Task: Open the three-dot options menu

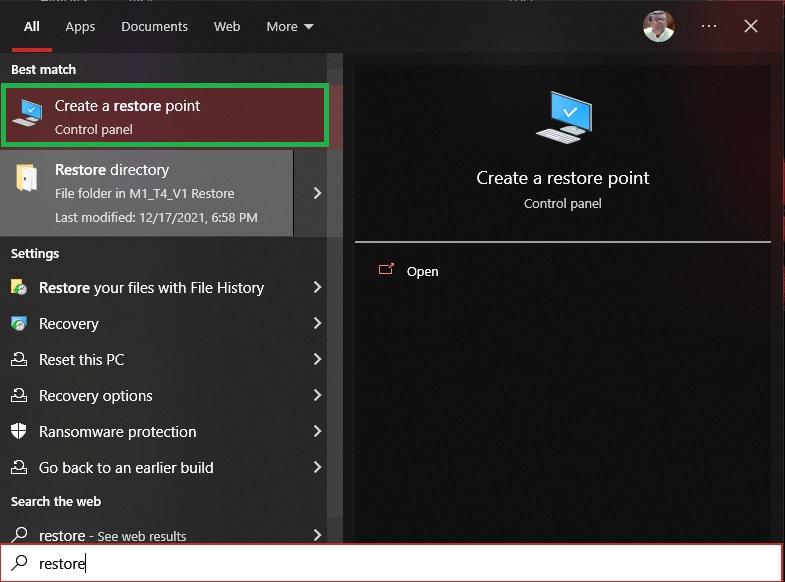Action: [x=708, y=26]
